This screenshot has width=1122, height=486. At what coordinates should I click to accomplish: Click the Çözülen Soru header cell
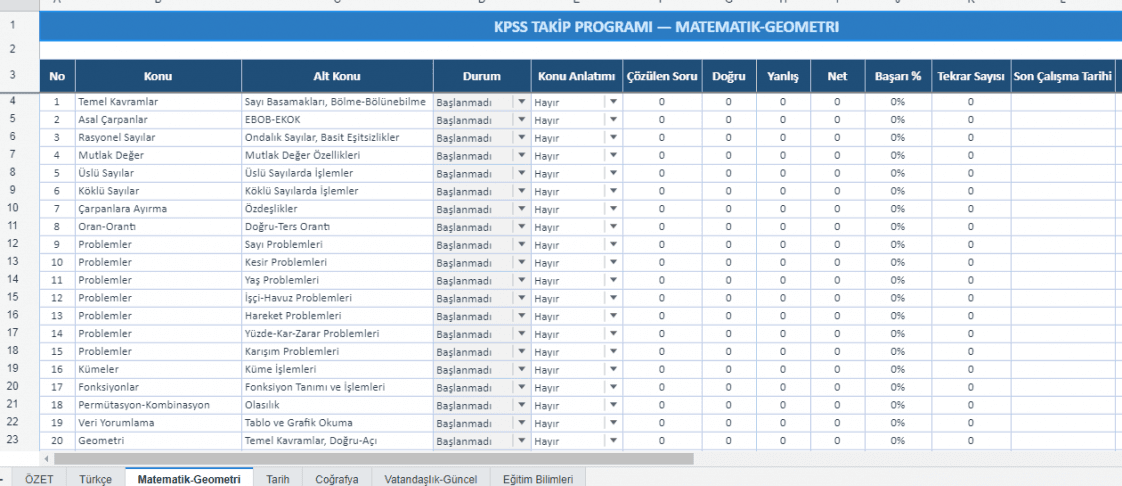[x=662, y=77]
